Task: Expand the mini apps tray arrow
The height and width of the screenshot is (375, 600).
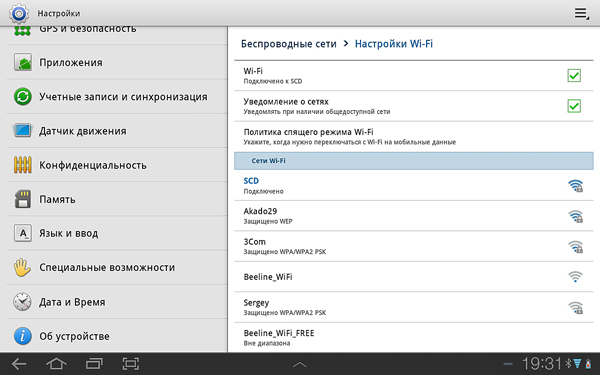Action: [x=300, y=364]
